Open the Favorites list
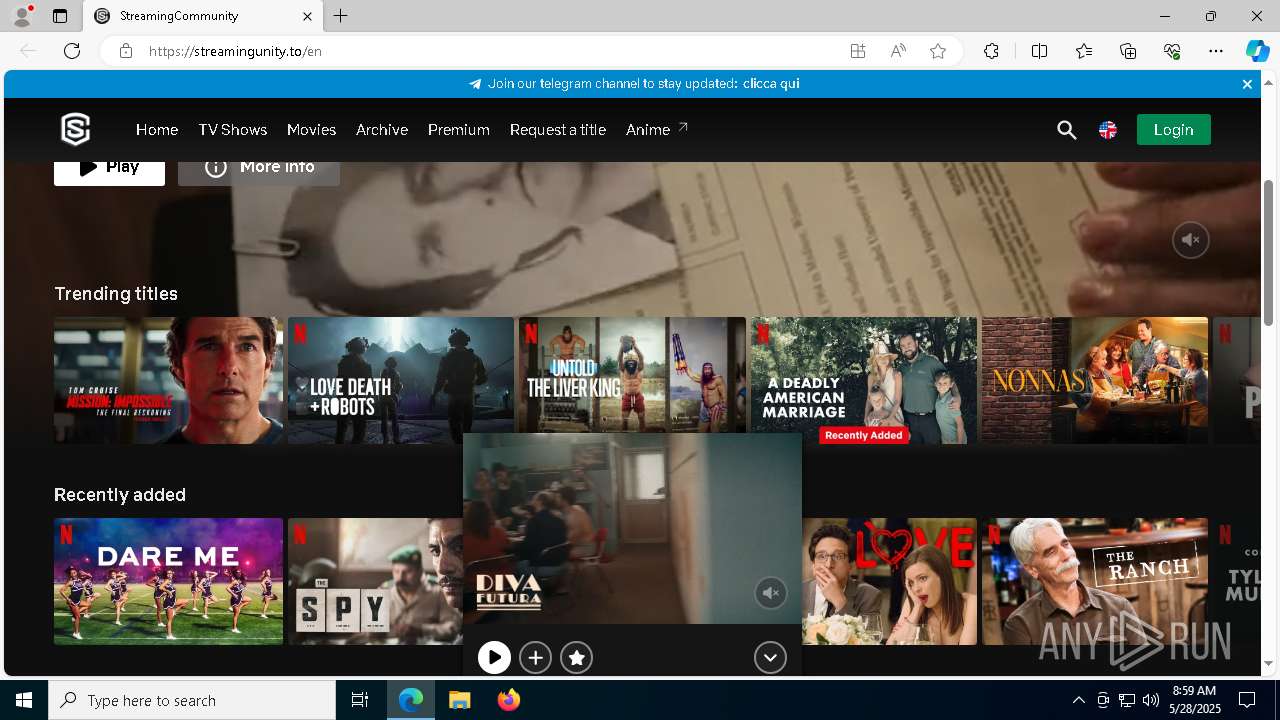Screen dimensions: 1280x720 tap(1084, 51)
